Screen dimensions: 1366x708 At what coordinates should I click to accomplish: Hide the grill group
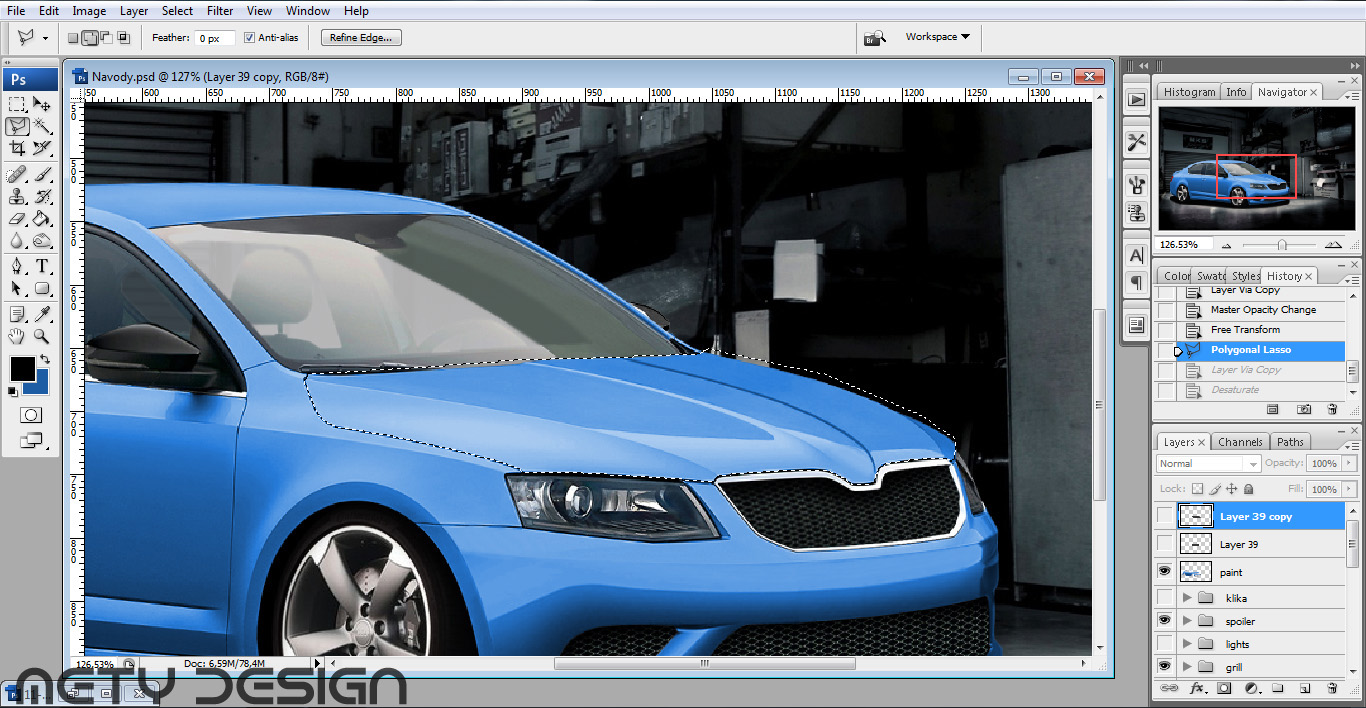coord(1164,667)
